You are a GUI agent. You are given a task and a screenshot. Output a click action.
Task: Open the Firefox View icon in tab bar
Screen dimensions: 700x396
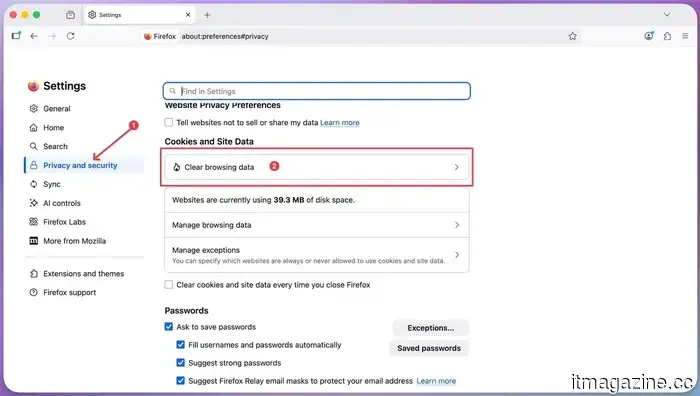point(71,15)
